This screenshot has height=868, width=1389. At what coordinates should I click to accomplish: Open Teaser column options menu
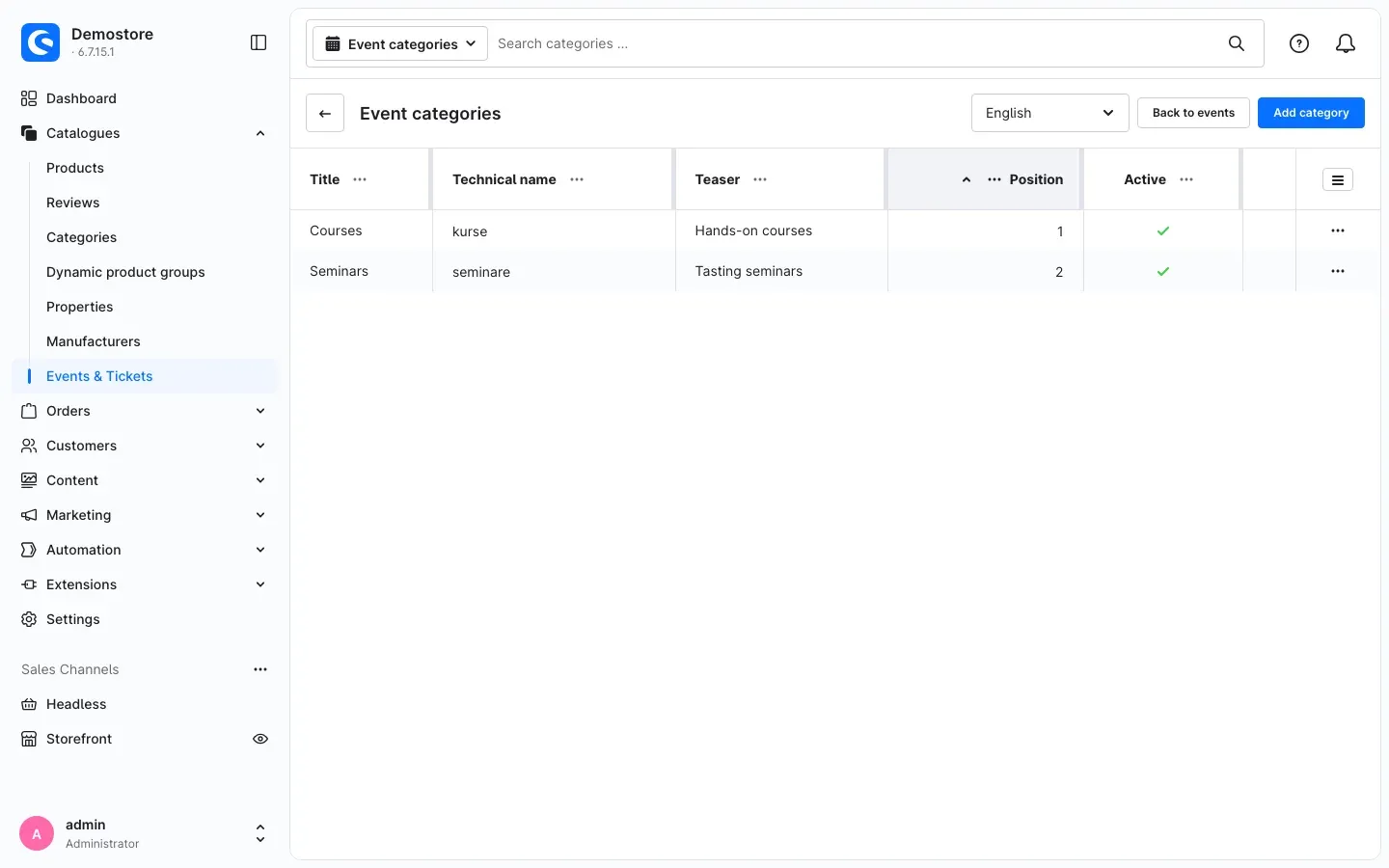tap(760, 179)
